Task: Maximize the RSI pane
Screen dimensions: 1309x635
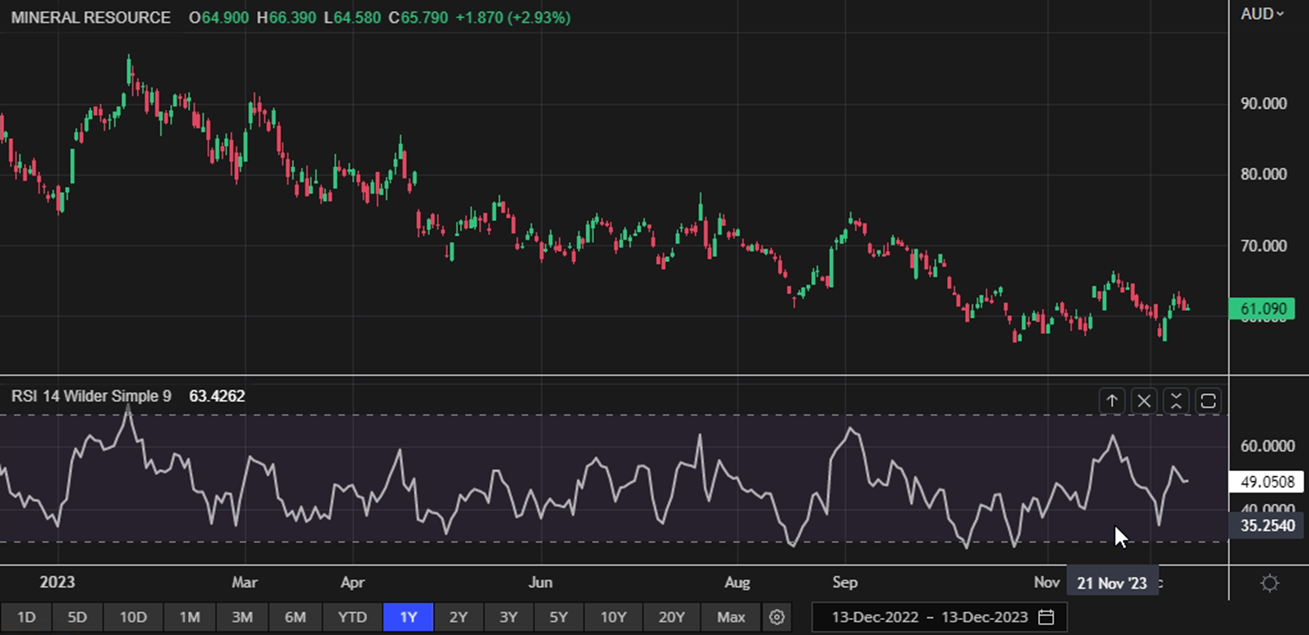Action: click(x=1208, y=401)
